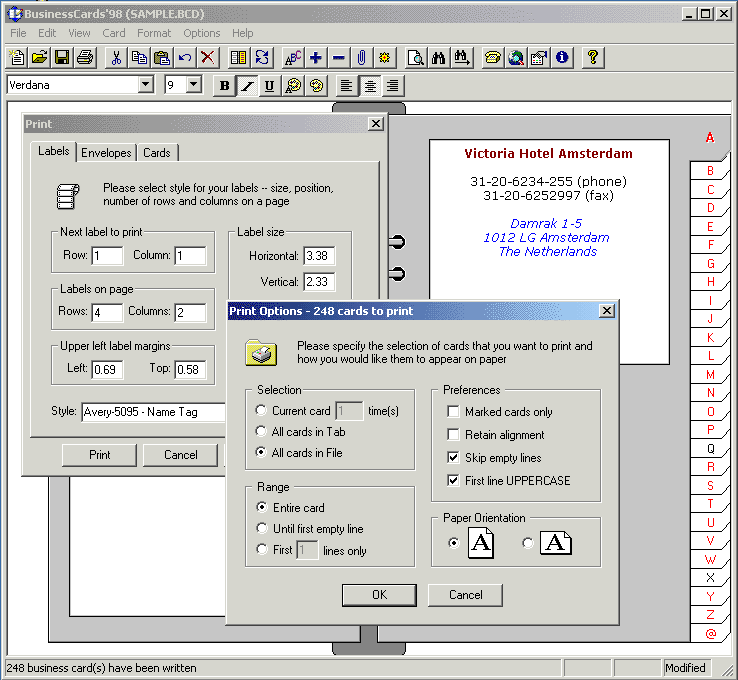Click the Undo arrow icon
The image size is (738, 680).
click(184, 58)
